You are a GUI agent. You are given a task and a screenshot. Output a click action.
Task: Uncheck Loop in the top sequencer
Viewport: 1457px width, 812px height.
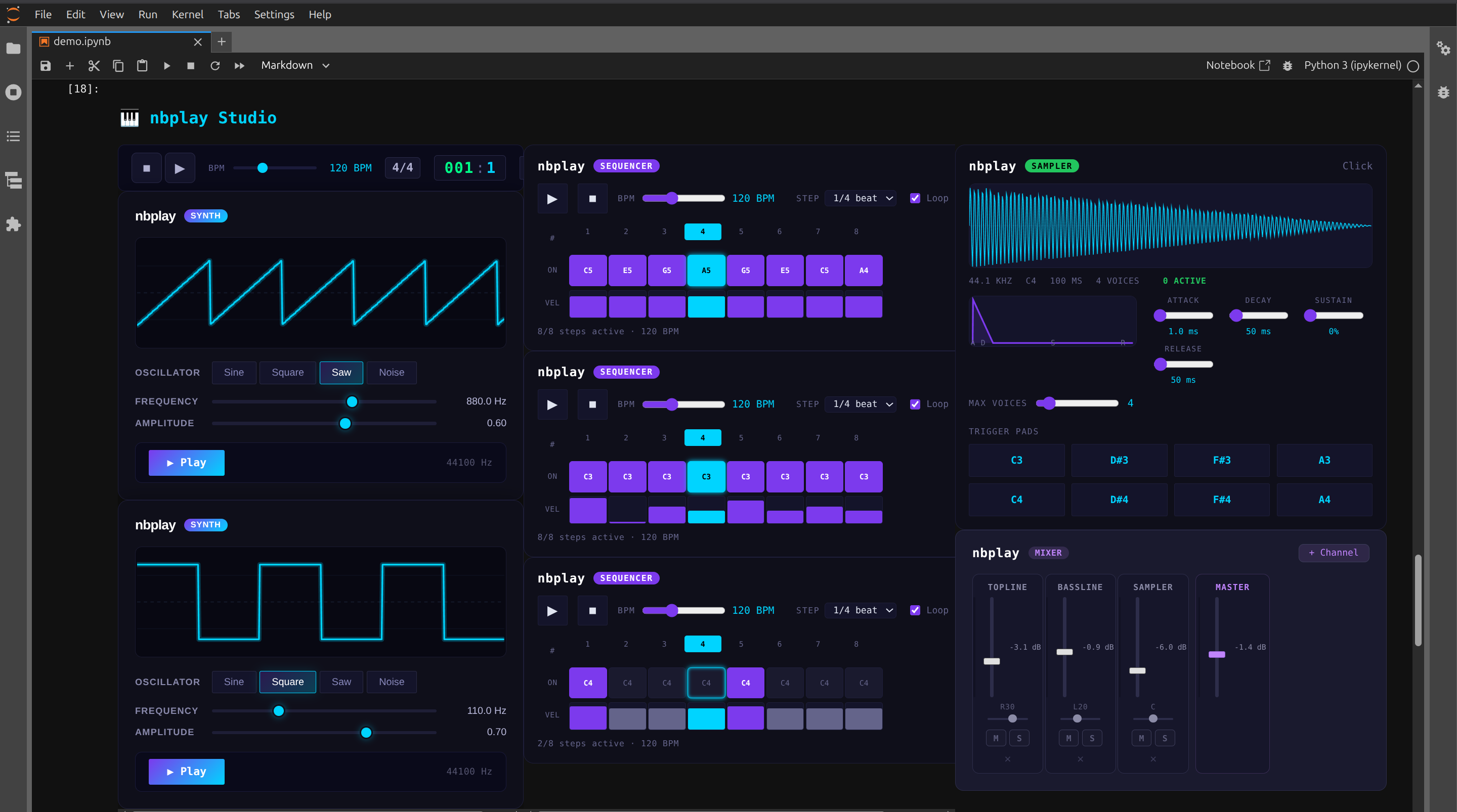[x=915, y=198]
